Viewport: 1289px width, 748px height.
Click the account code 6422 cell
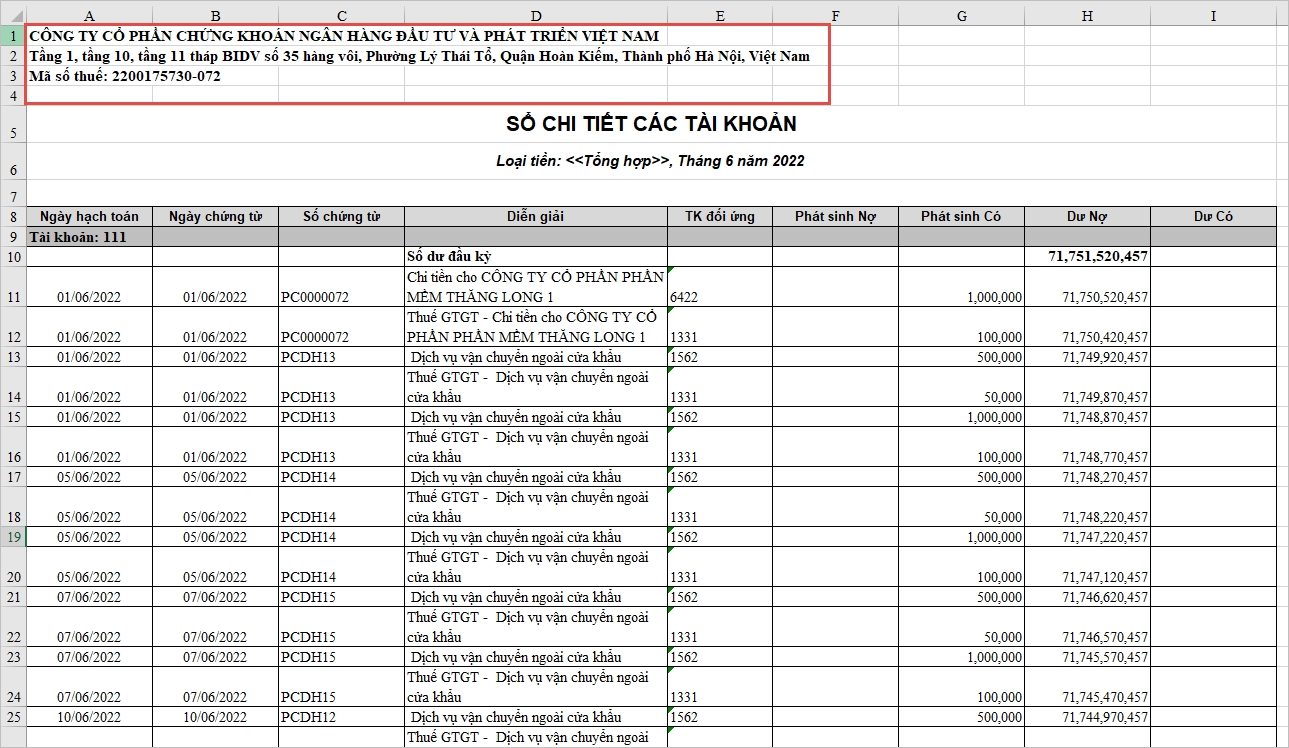[x=719, y=297]
